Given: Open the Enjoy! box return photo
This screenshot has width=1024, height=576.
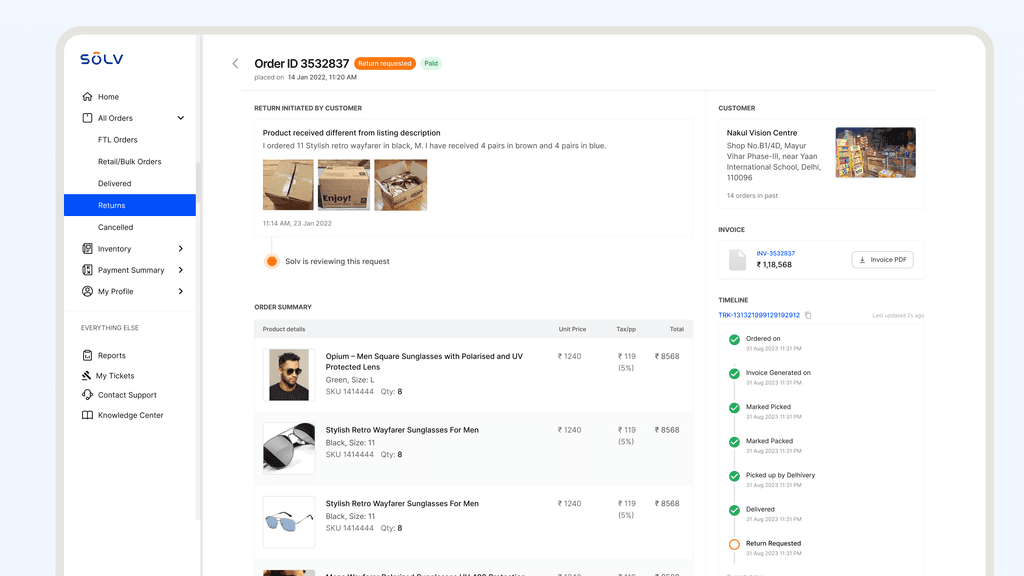Looking at the screenshot, I should pyautogui.click(x=344, y=185).
